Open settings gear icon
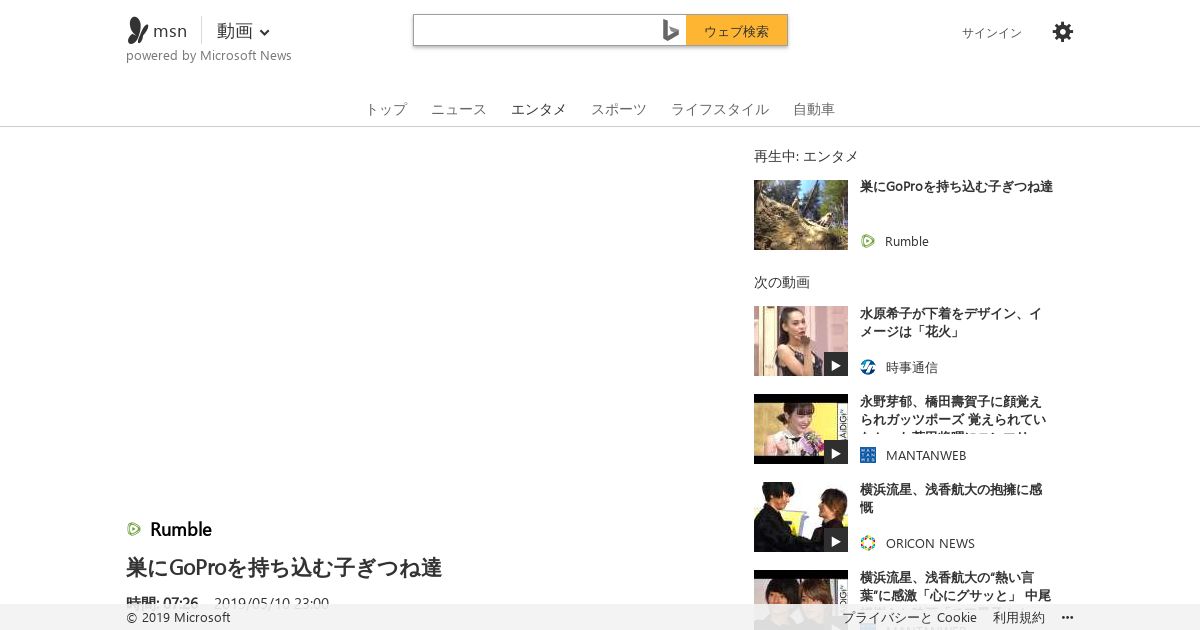The width and height of the screenshot is (1200, 630). [1063, 32]
